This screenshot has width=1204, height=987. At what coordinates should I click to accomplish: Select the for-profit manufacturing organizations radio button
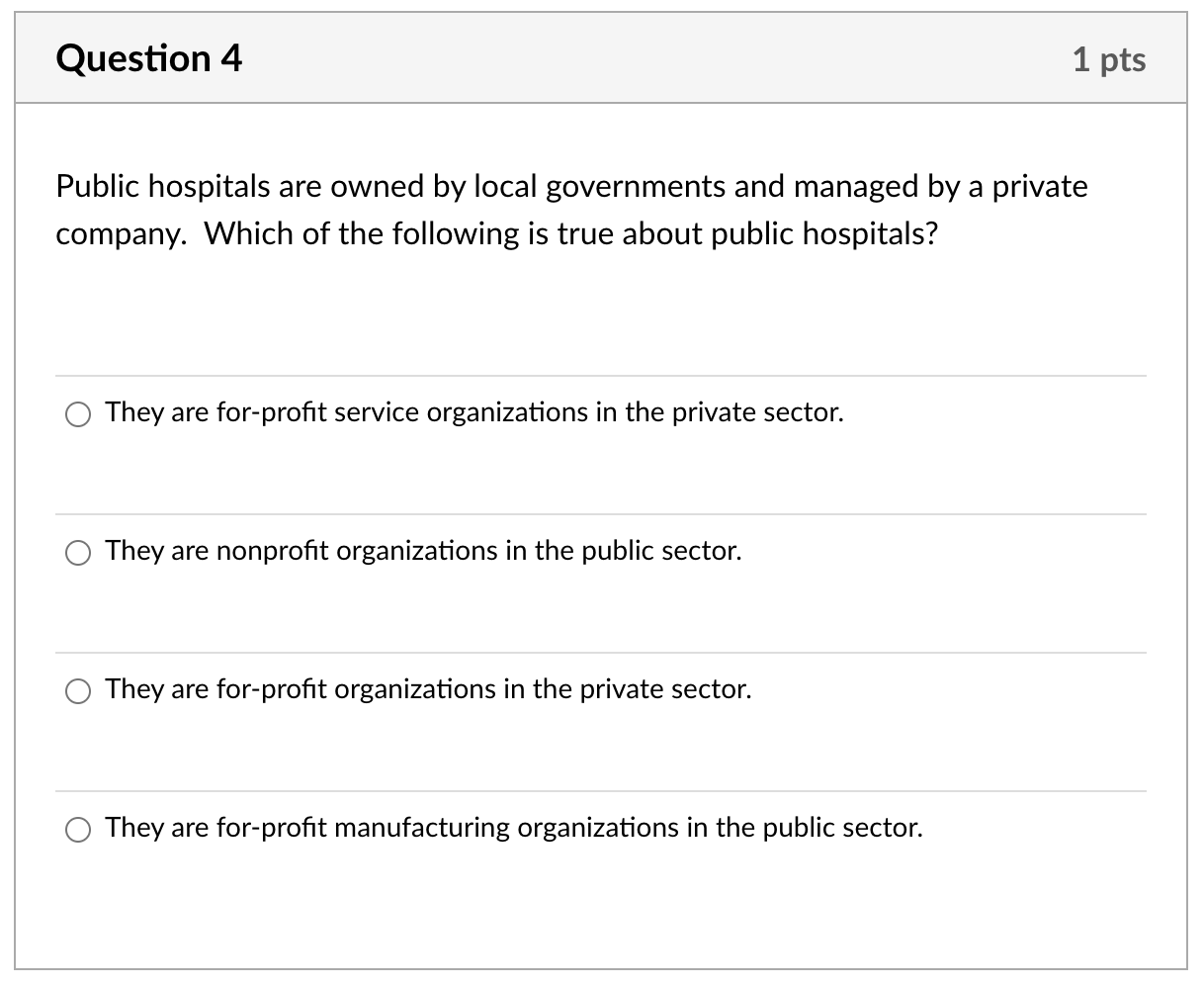tap(78, 830)
